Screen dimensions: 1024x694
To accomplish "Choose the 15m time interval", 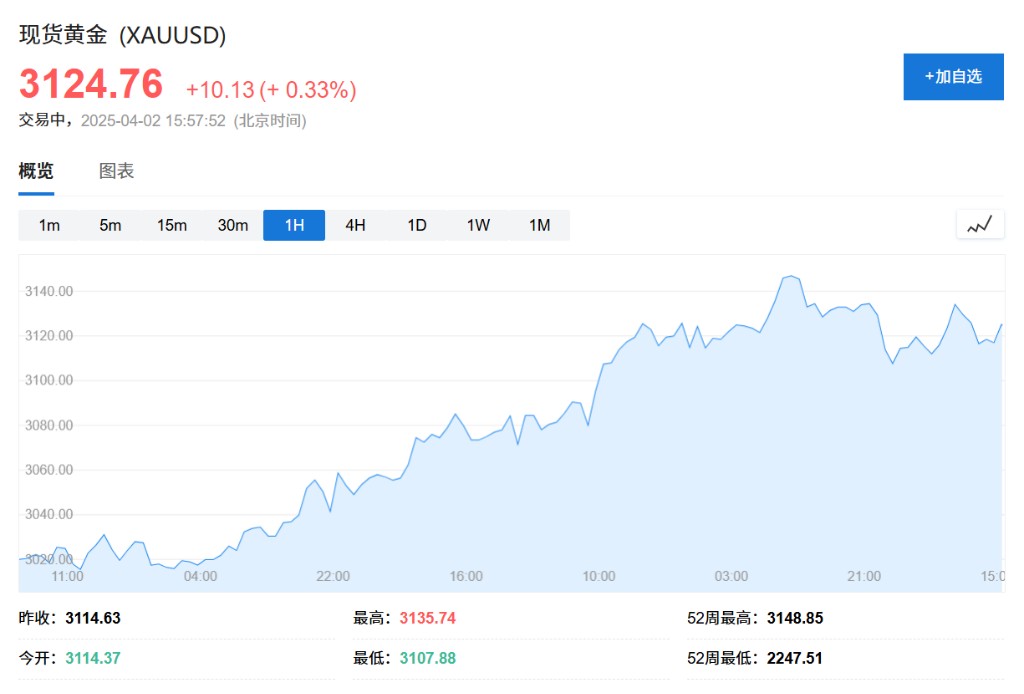I will (x=172, y=225).
